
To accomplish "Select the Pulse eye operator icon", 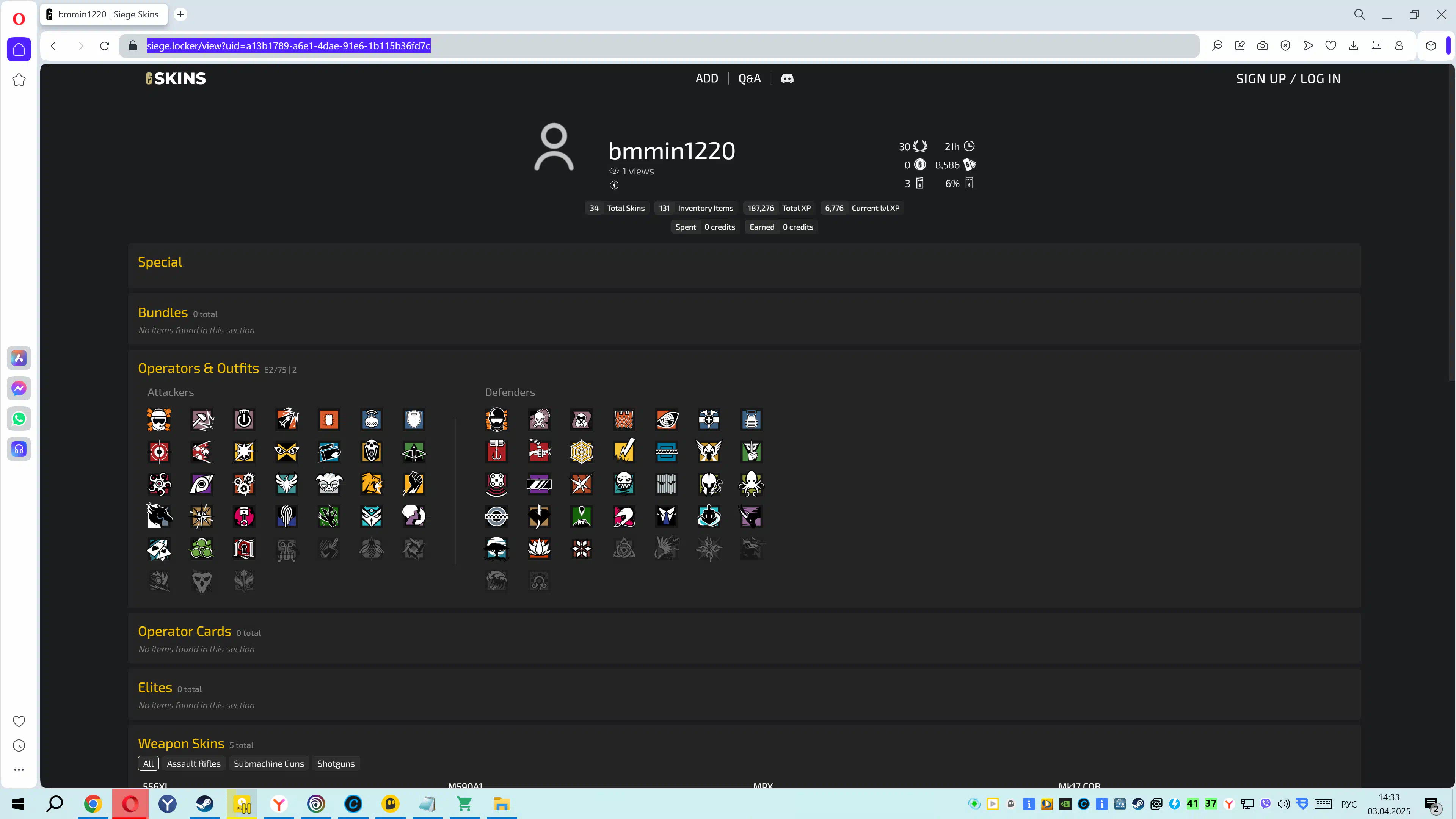I will [x=667, y=419].
